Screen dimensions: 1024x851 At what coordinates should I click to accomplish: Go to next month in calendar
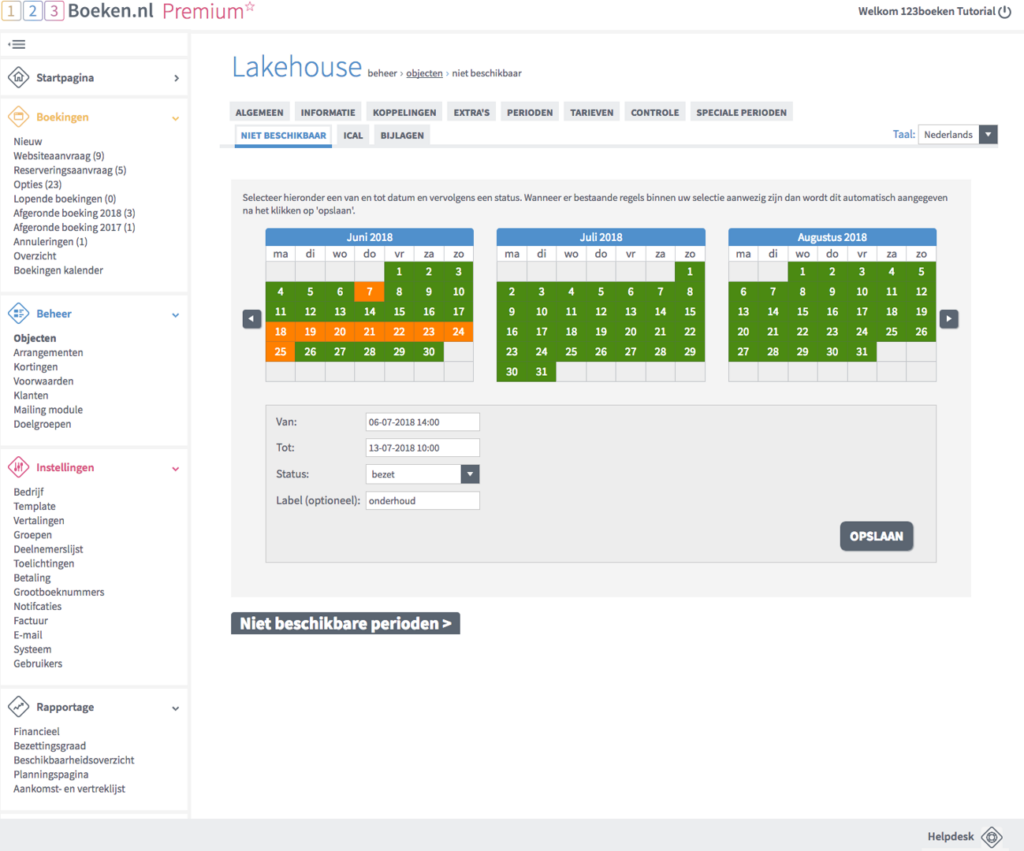click(949, 319)
